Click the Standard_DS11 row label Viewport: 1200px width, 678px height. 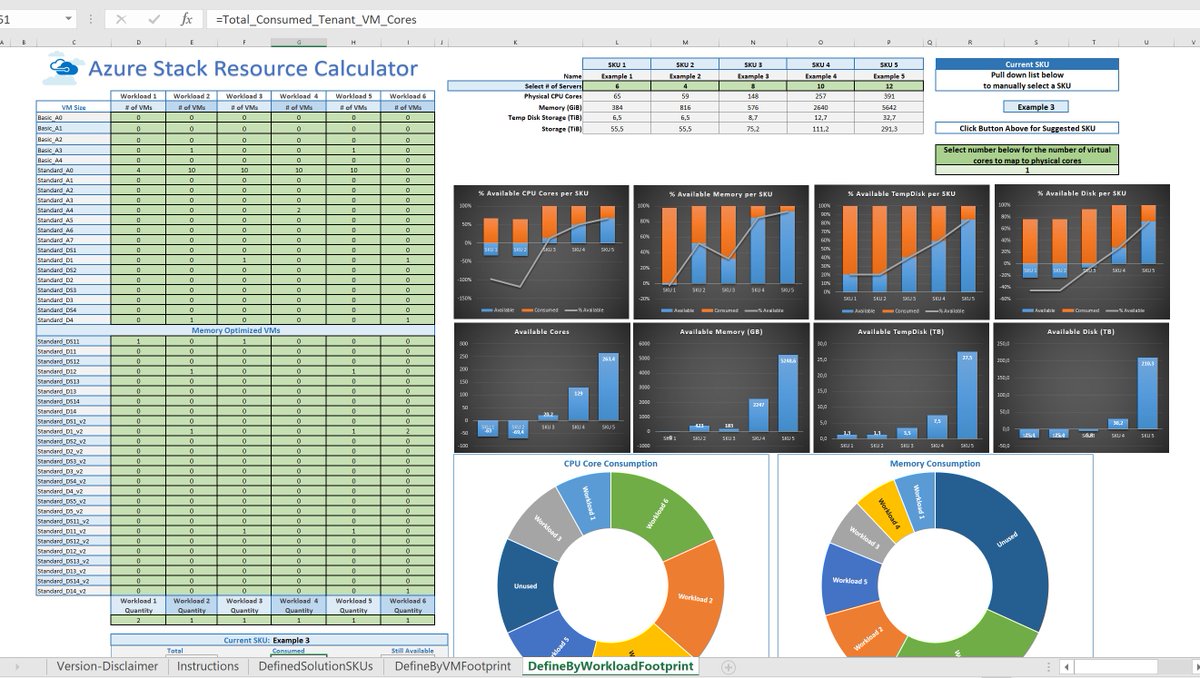[x=73, y=341]
